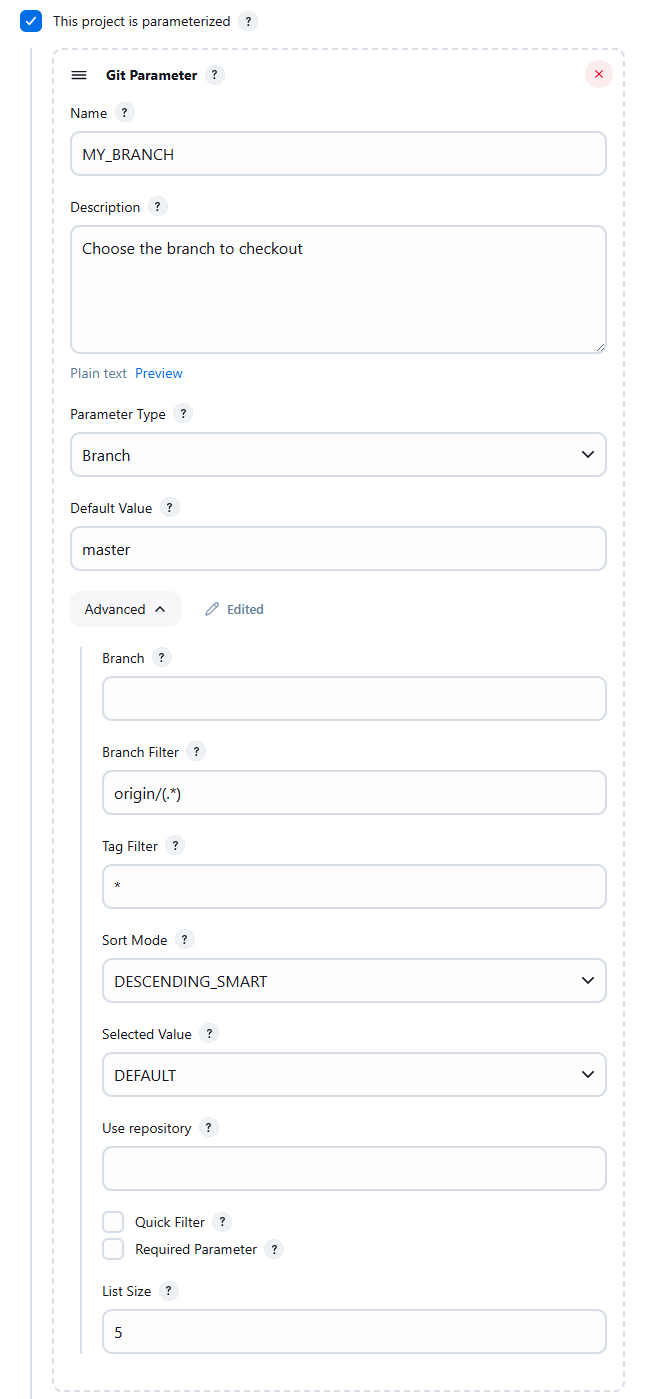Open help for the Name field
Image resolution: width=645 pixels, height=1399 pixels.
124,113
